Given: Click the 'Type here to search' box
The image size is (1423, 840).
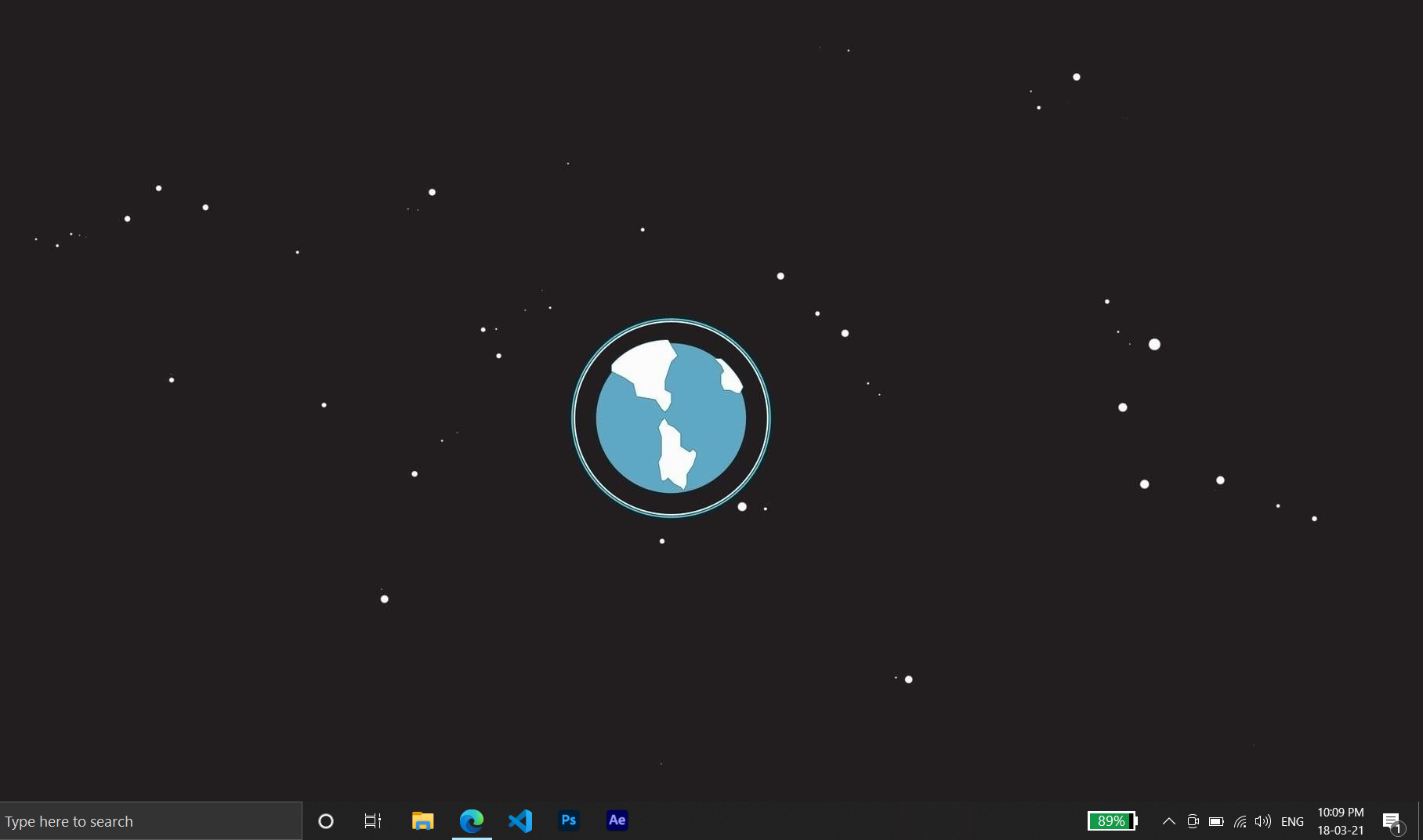Looking at the screenshot, I should [150, 821].
